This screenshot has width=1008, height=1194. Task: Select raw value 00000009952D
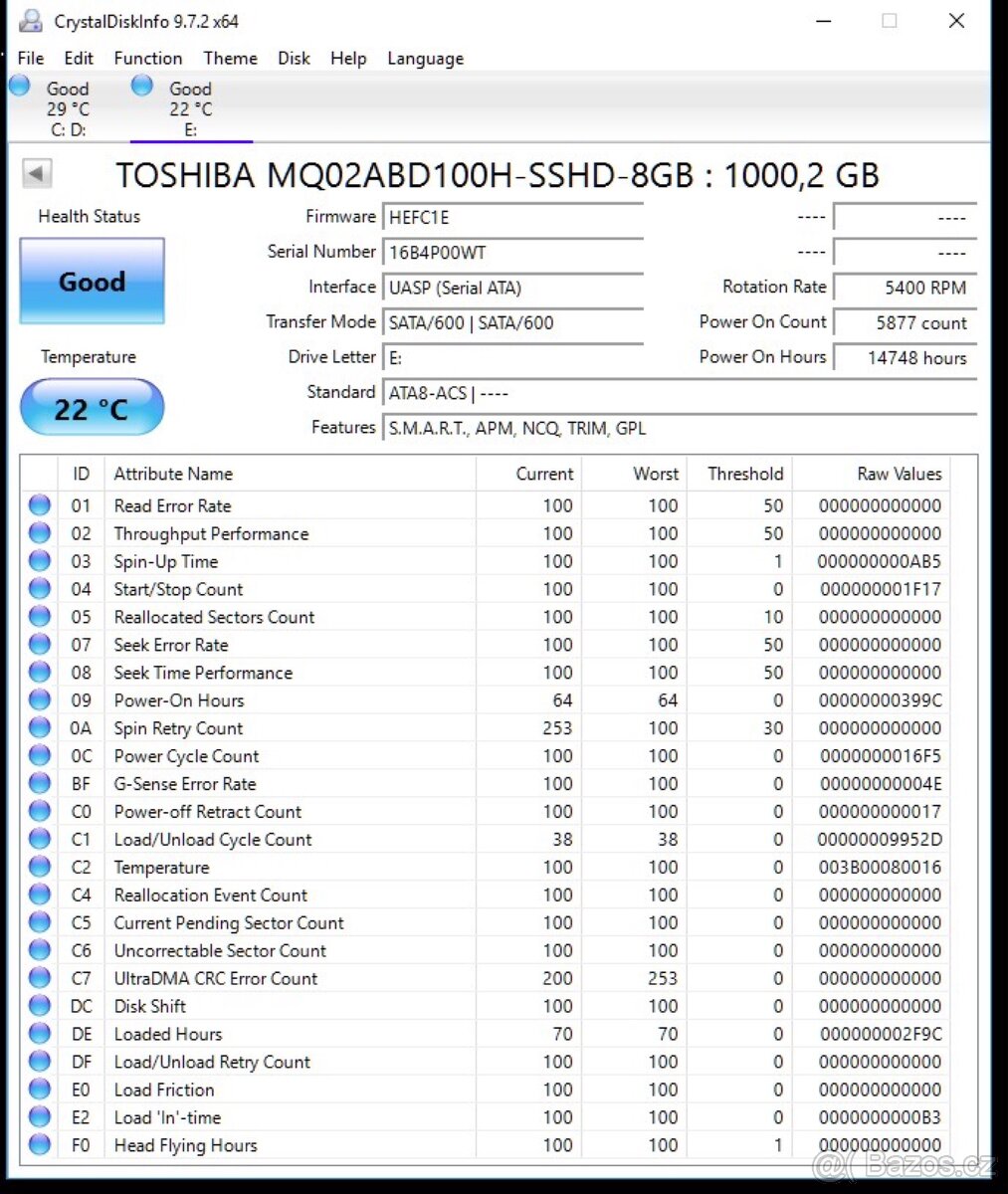click(x=880, y=840)
